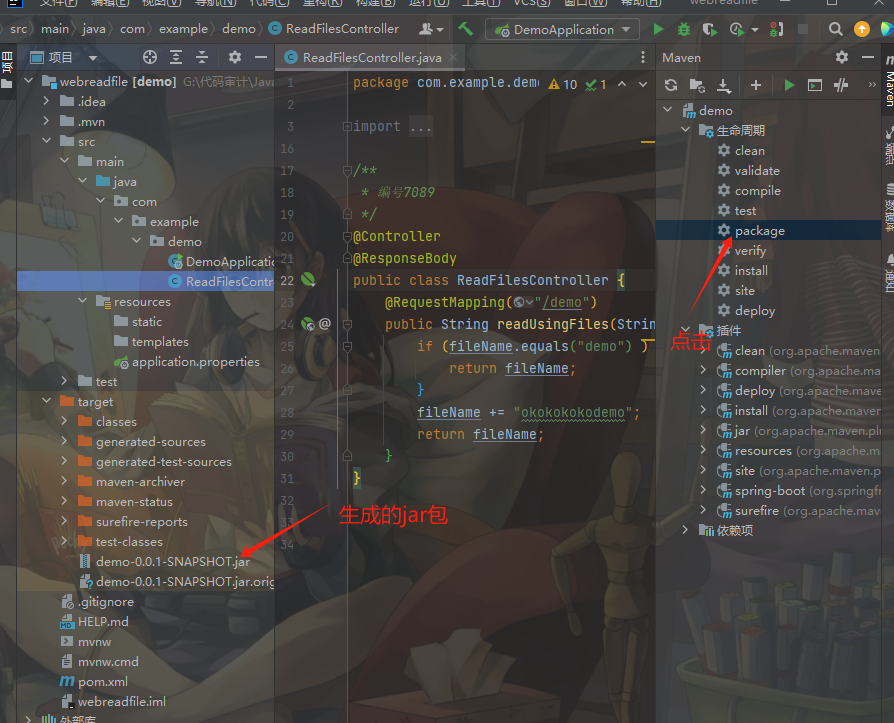Click the orange update arrow icon
The height and width of the screenshot is (723, 894).
pos(862,29)
